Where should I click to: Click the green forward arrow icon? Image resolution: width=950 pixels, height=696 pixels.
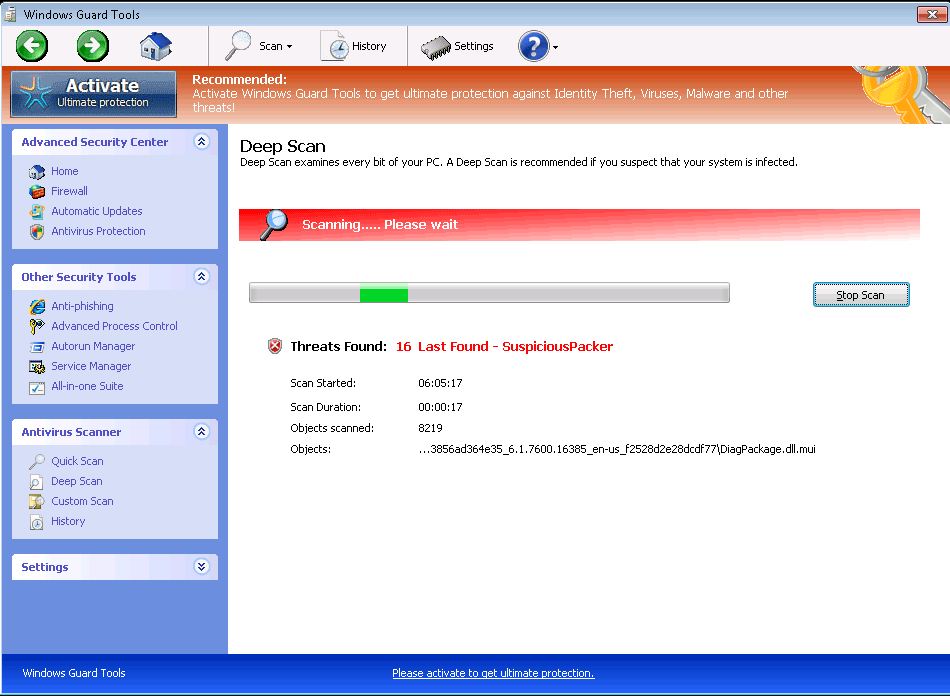tap(93, 46)
